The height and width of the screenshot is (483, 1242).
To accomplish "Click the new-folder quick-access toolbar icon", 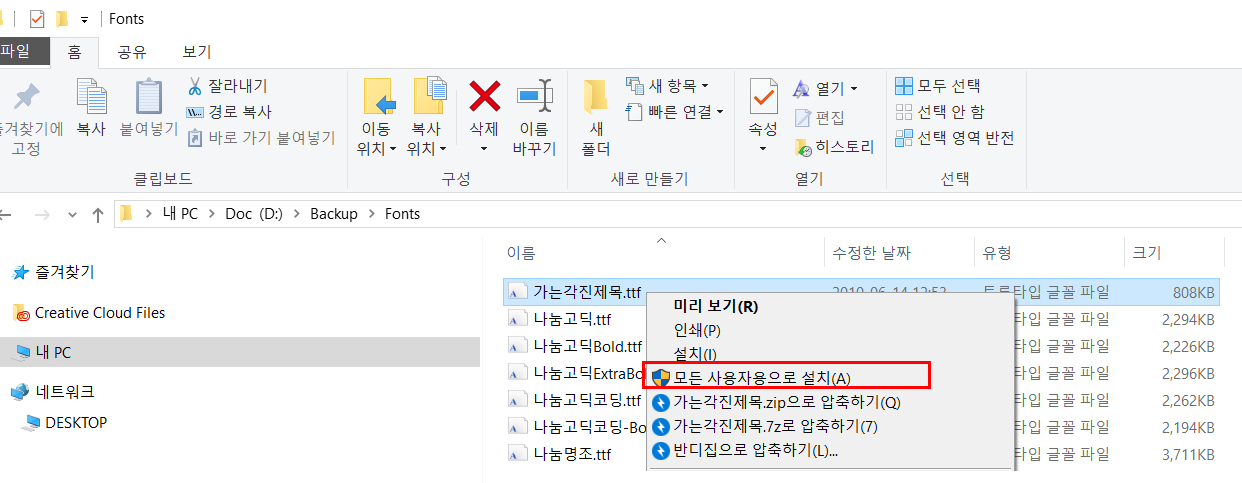I will [63, 18].
